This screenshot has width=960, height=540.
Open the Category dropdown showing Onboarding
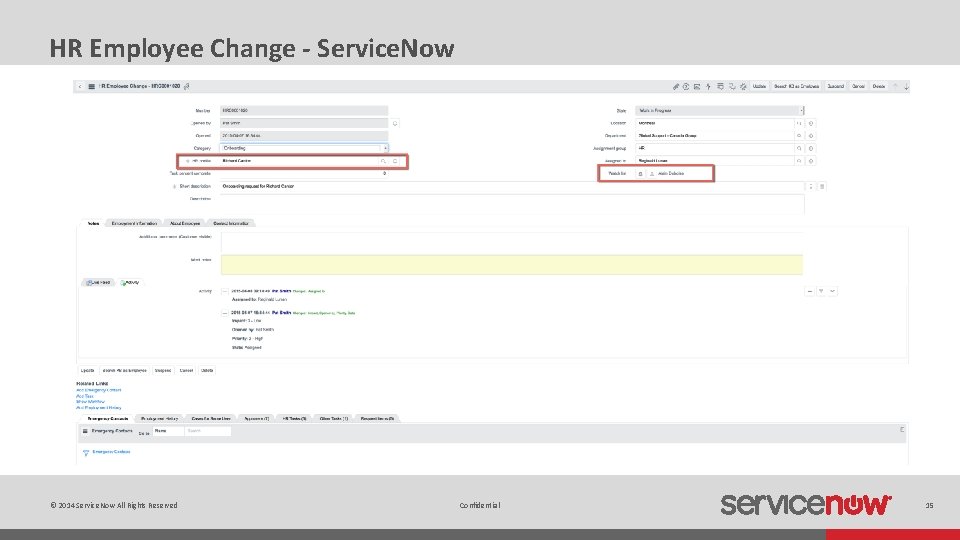click(304, 148)
